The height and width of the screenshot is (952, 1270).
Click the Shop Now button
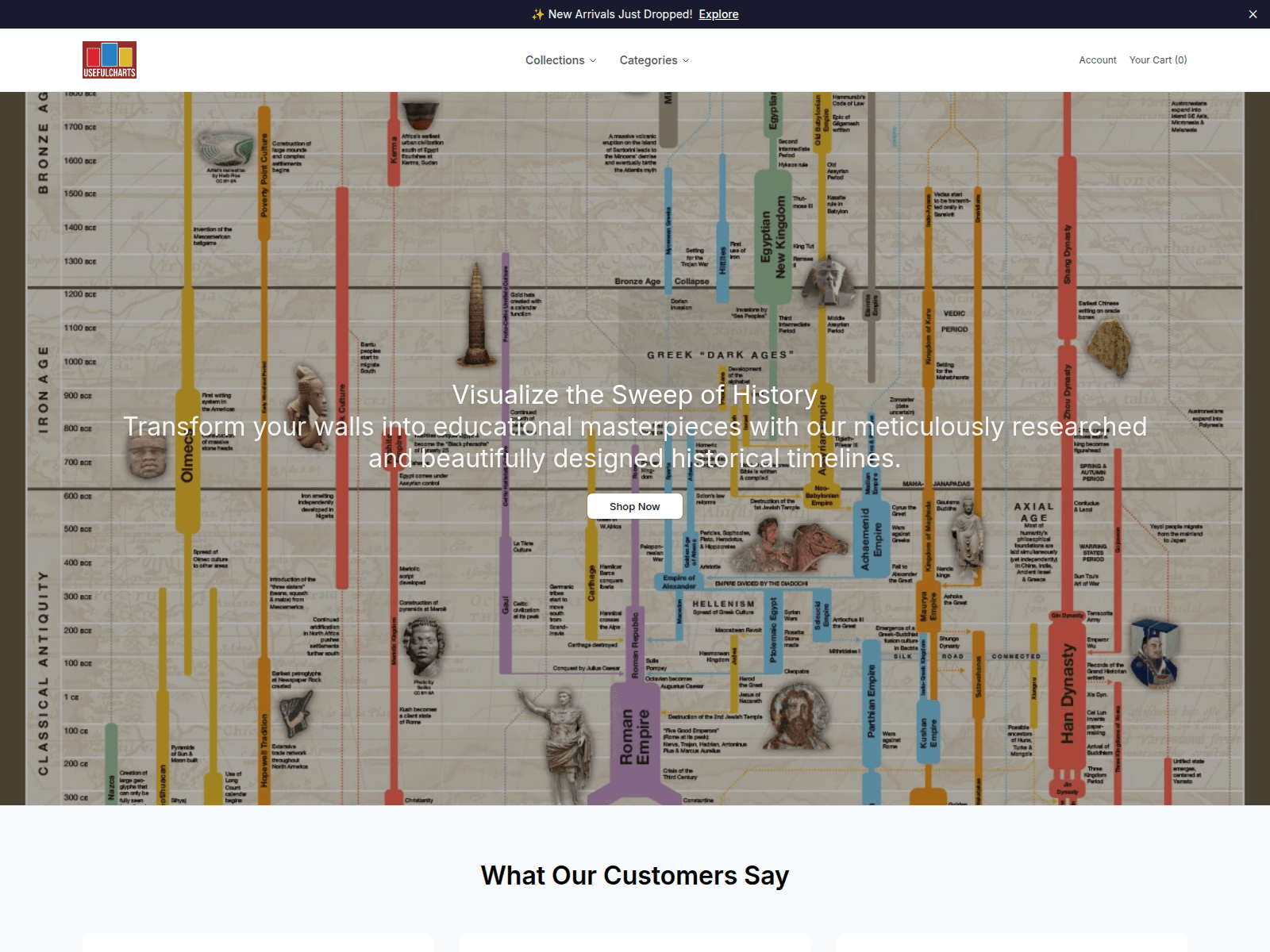[635, 506]
